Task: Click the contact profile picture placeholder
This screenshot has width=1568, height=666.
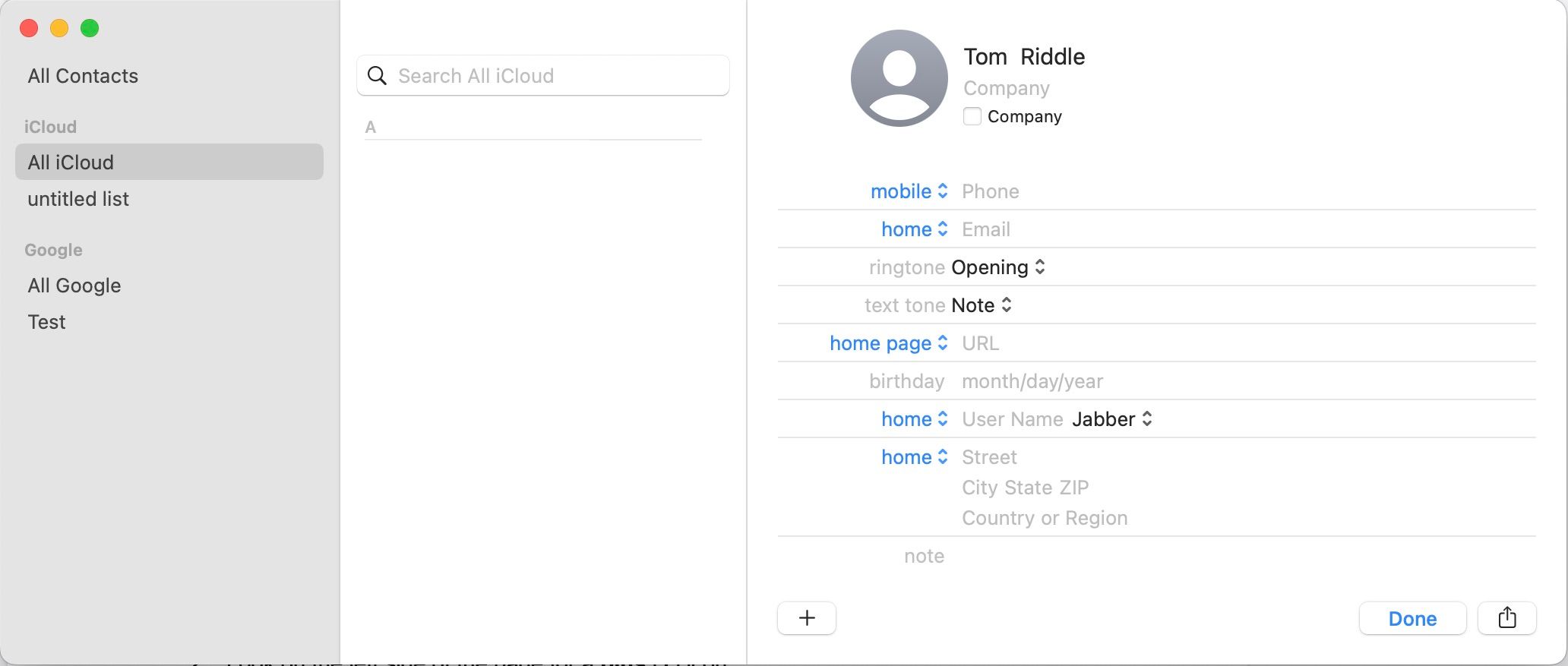Action: [x=899, y=78]
